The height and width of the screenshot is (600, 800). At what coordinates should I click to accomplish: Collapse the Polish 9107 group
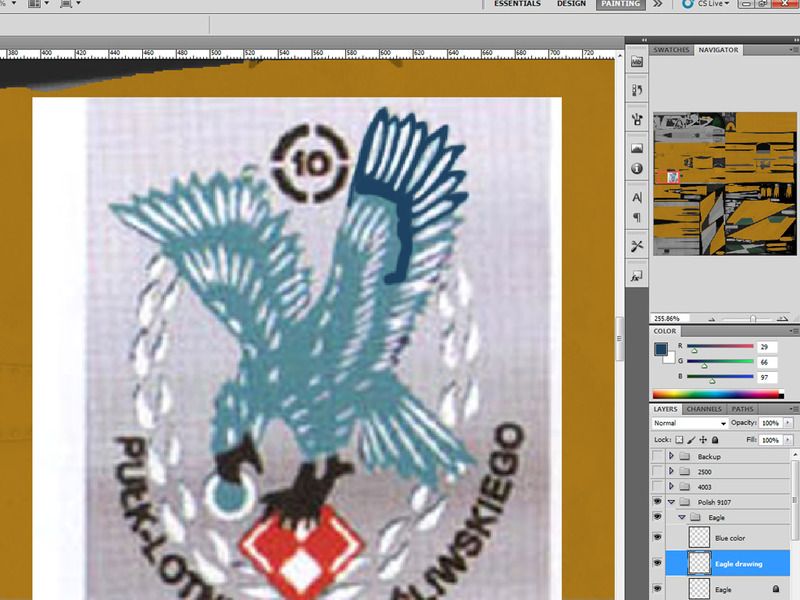pyautogui.click(x=671, y=502)
